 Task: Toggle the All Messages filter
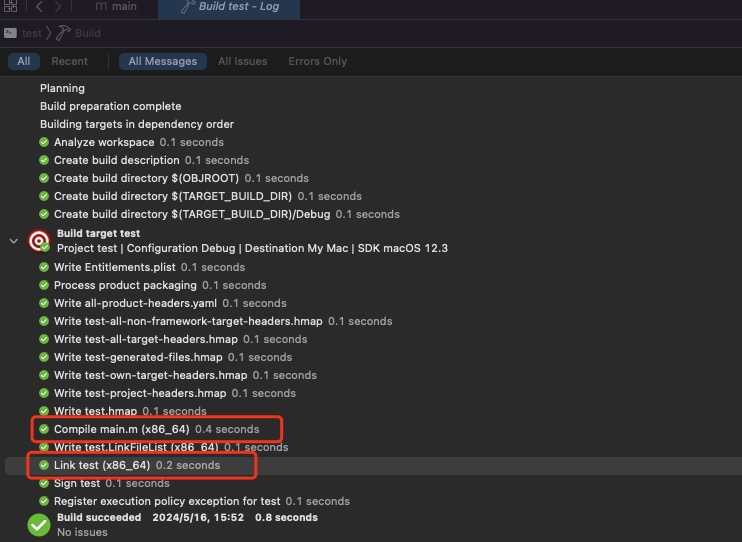tap(163, 61)
